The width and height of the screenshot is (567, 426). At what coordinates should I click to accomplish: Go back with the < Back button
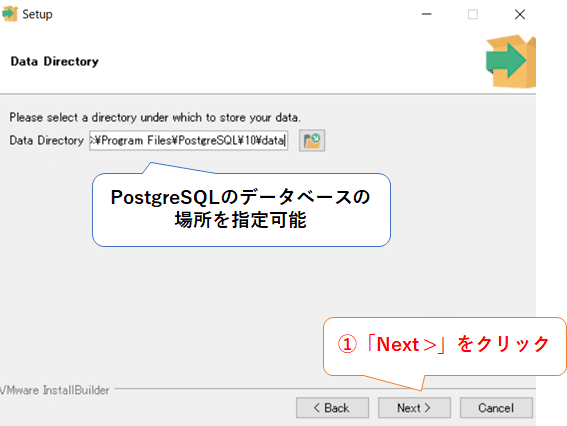332,408
